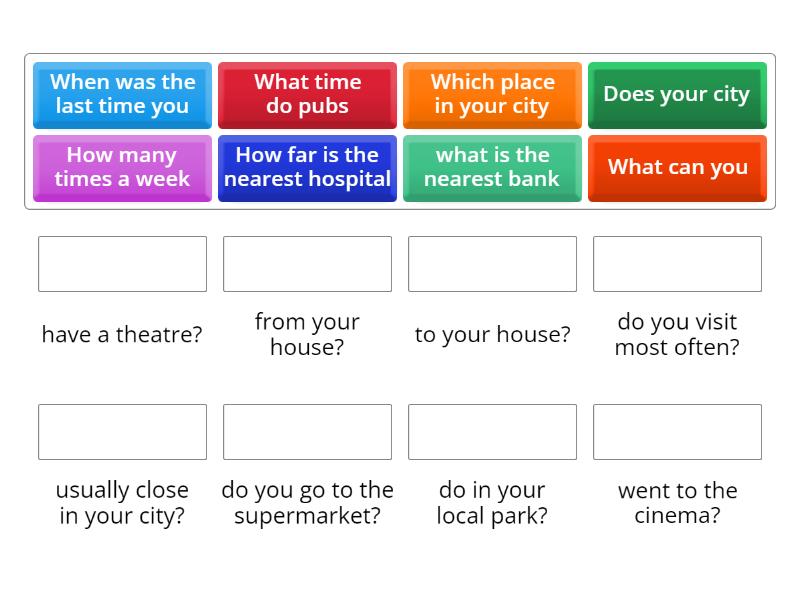Click the empty box above 'have a theatre?'
The width and height of the screenshot is (800, 600).
point(122,264)
